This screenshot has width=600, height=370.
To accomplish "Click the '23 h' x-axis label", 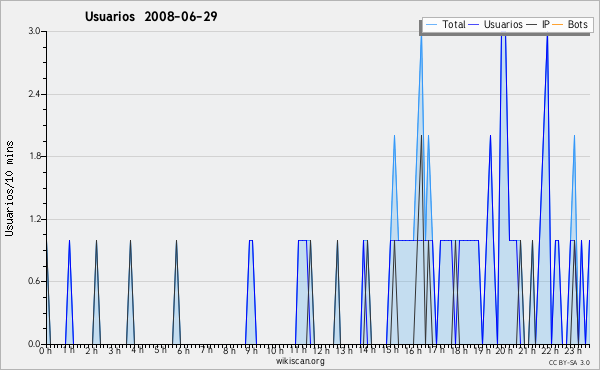I will tap(573, 350).
